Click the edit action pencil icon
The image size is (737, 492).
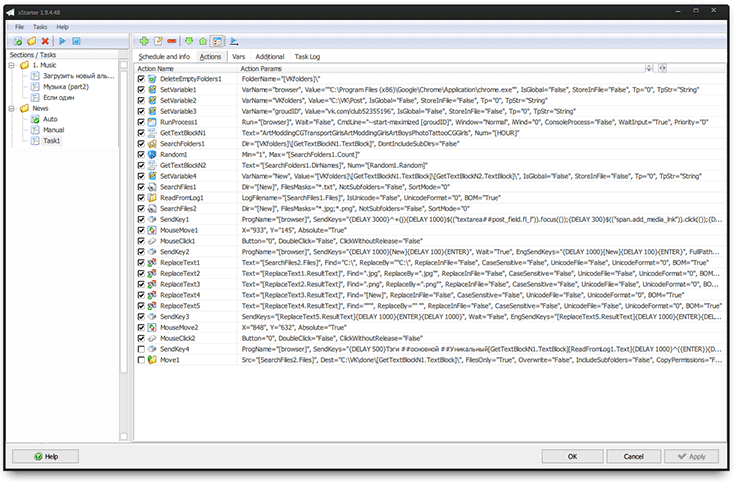coord(158,41)
